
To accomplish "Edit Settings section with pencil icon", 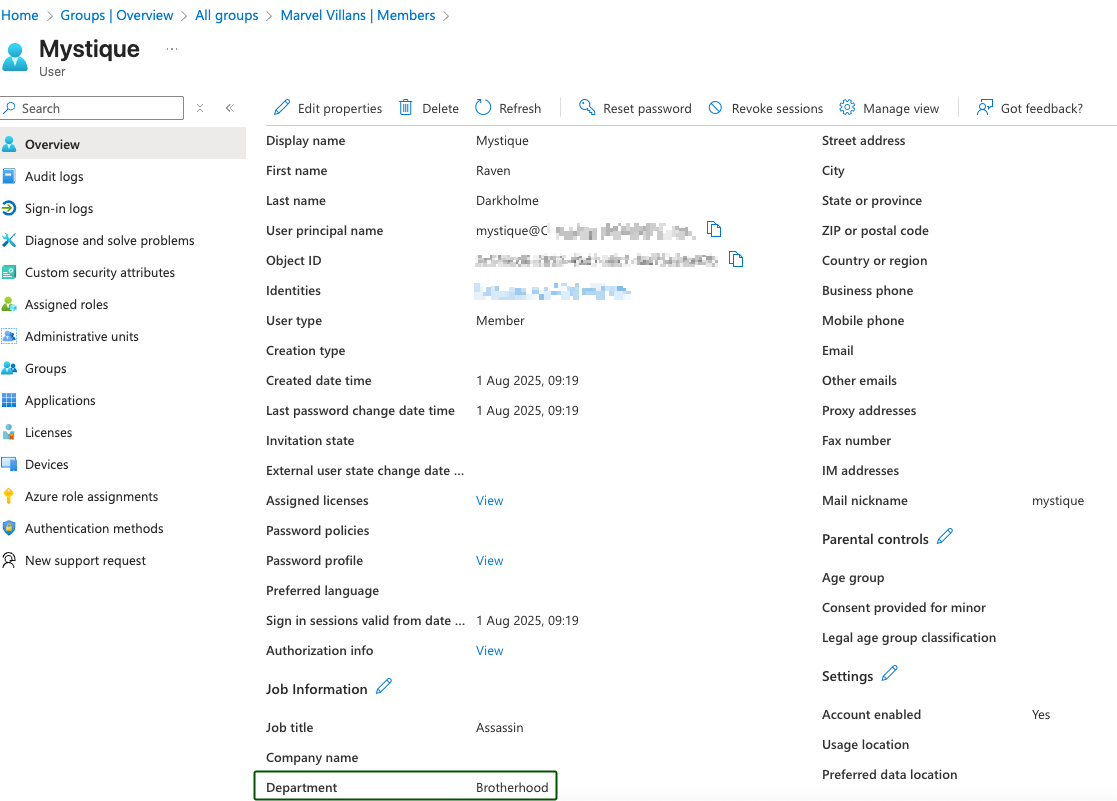I will click(x=890, y=673).
